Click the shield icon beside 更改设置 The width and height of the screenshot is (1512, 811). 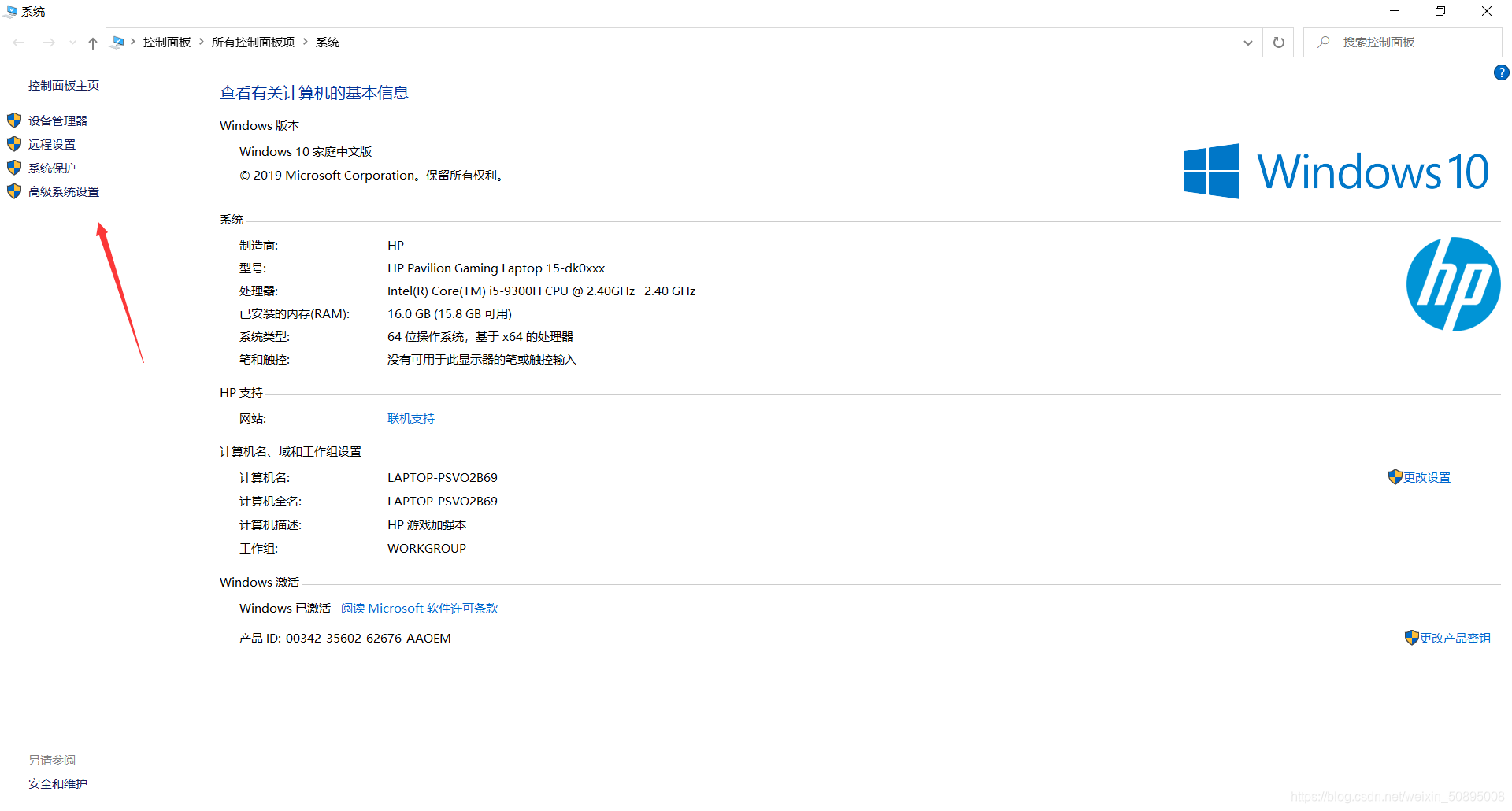coord(1395,477)
